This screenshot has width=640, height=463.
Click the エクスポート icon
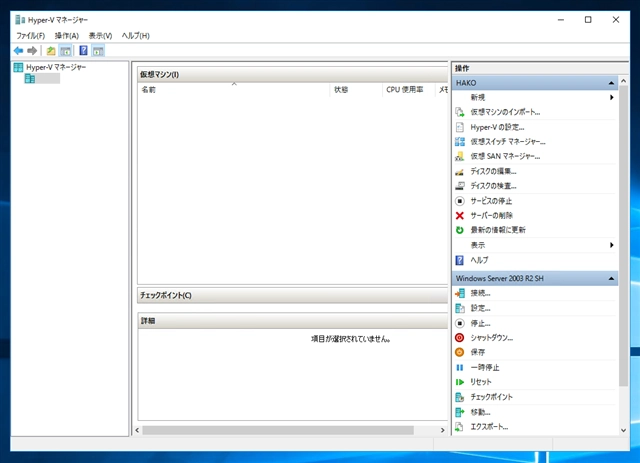460,427
